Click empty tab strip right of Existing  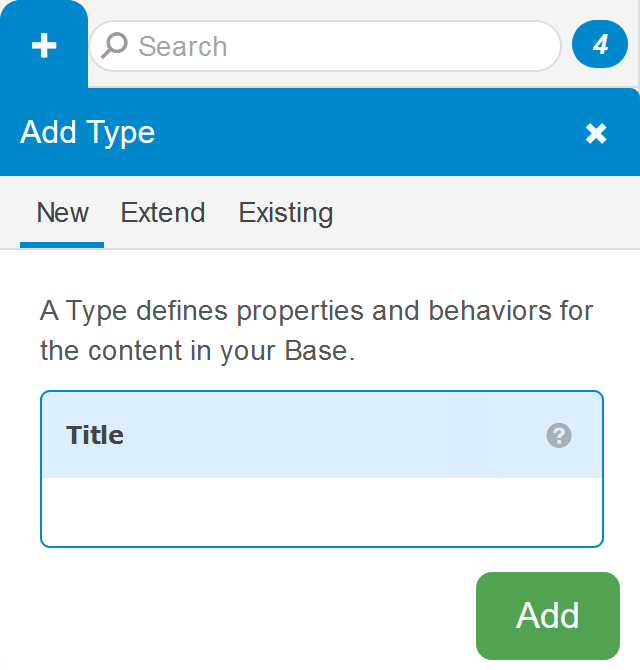pyautogui.click(x=480, y=213)
